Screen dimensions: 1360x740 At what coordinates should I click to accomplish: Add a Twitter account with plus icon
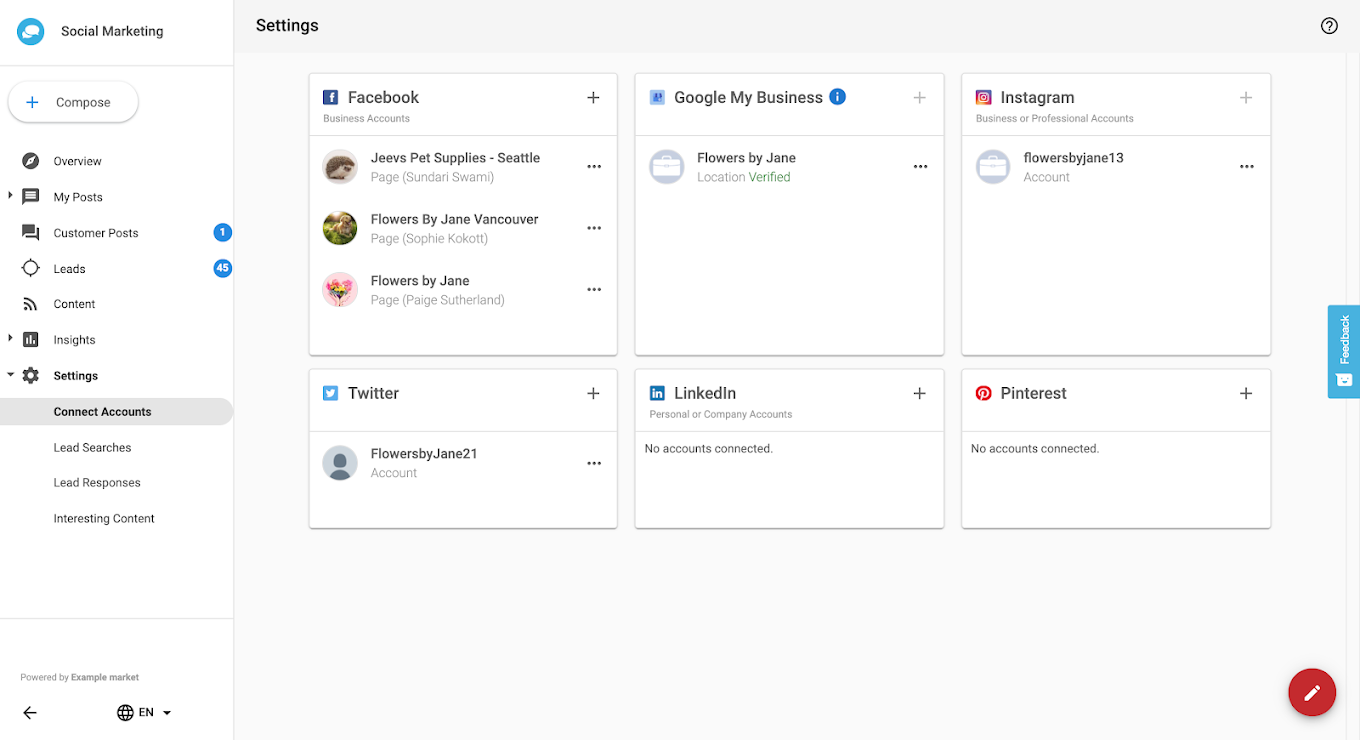click(x=593, y=394)
